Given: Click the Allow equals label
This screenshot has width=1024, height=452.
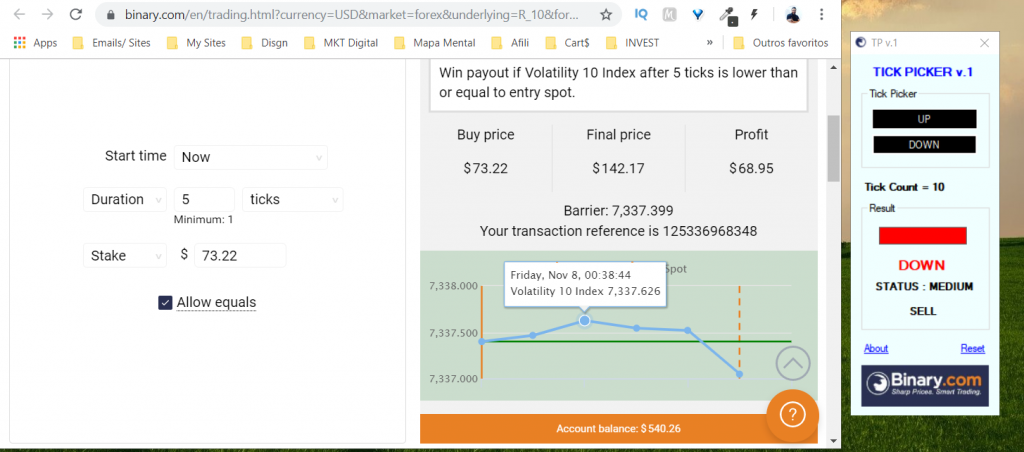Looking at the screenshot, I should point(216,302).
